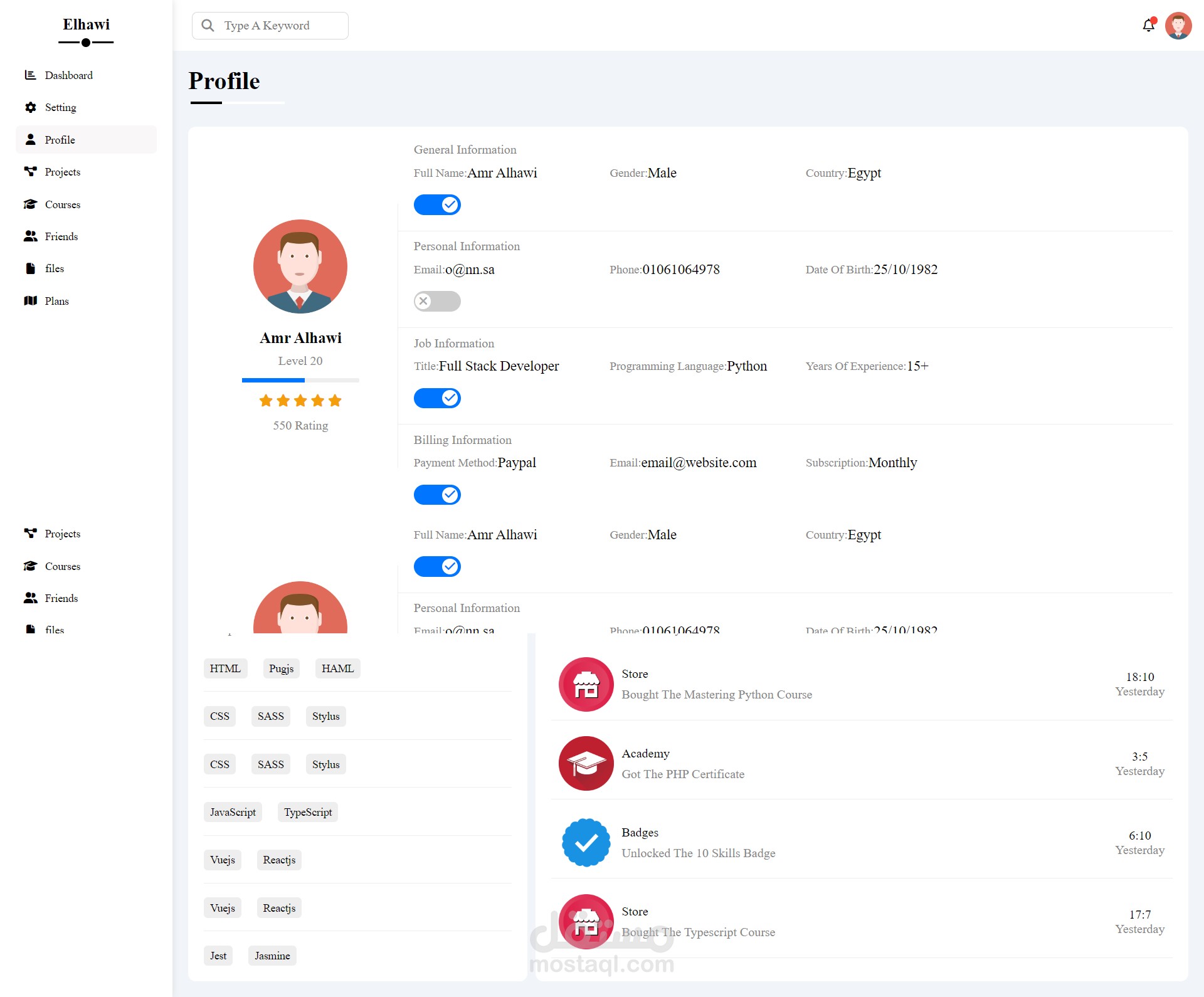
Task: Click the search magnifier icon
Action: [x=208, y=26]
